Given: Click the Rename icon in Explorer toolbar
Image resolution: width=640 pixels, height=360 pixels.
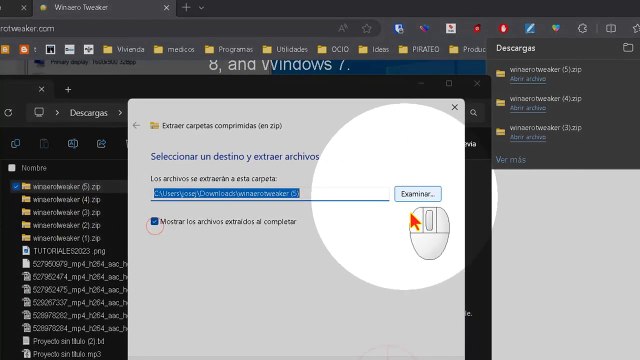Looking at the screenshot, I should (x=73, y=144).
